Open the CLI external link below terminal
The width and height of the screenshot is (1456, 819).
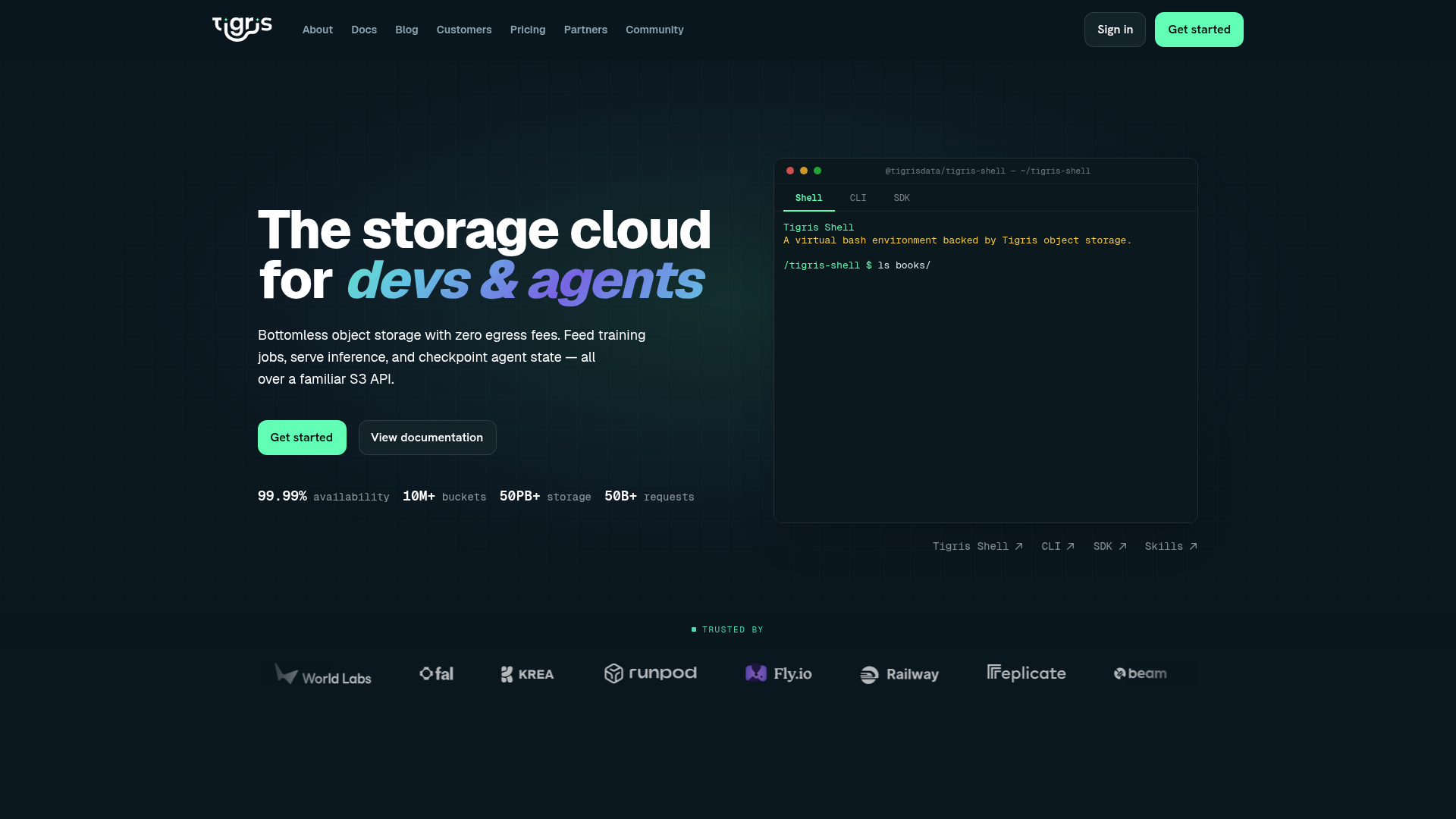tap(1058, 546)
